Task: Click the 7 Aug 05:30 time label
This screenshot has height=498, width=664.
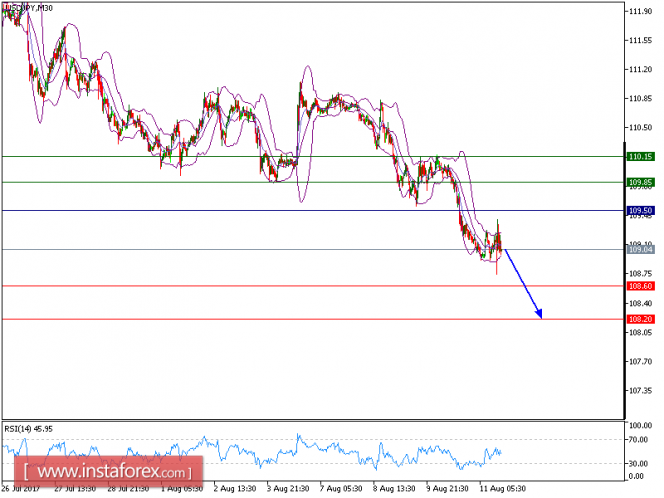Action: coord(341,489)
